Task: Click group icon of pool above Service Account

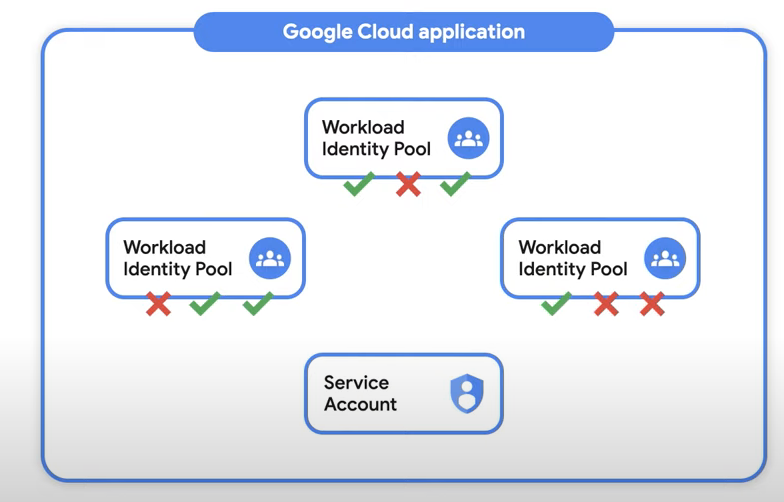Action: click(468, 138)
